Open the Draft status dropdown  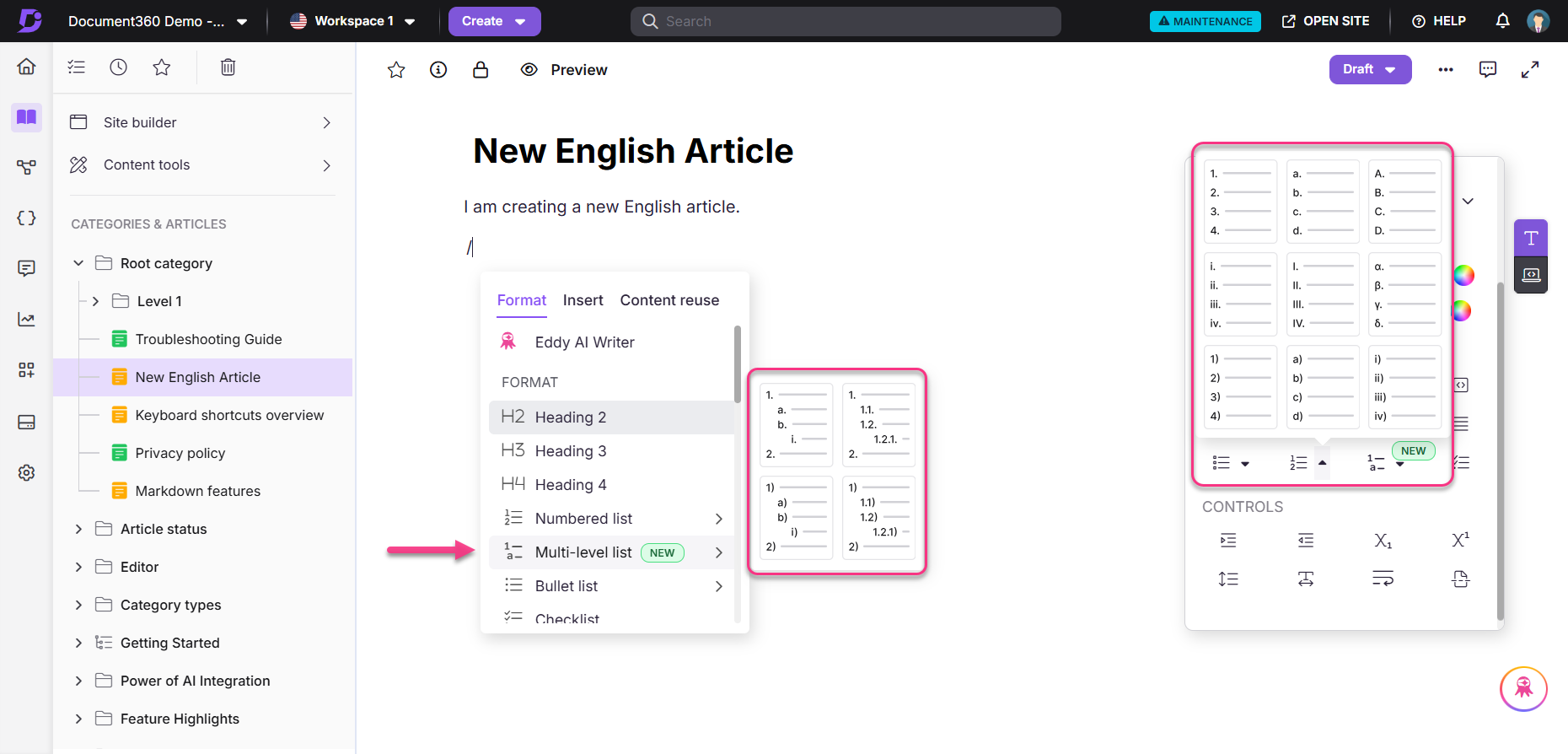click(x=1370, y=69)
